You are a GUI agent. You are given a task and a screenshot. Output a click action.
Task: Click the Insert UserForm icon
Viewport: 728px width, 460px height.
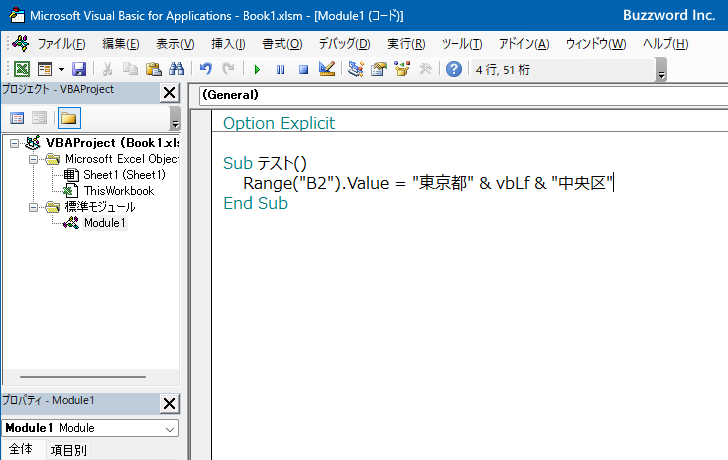[x=45, y=69]
